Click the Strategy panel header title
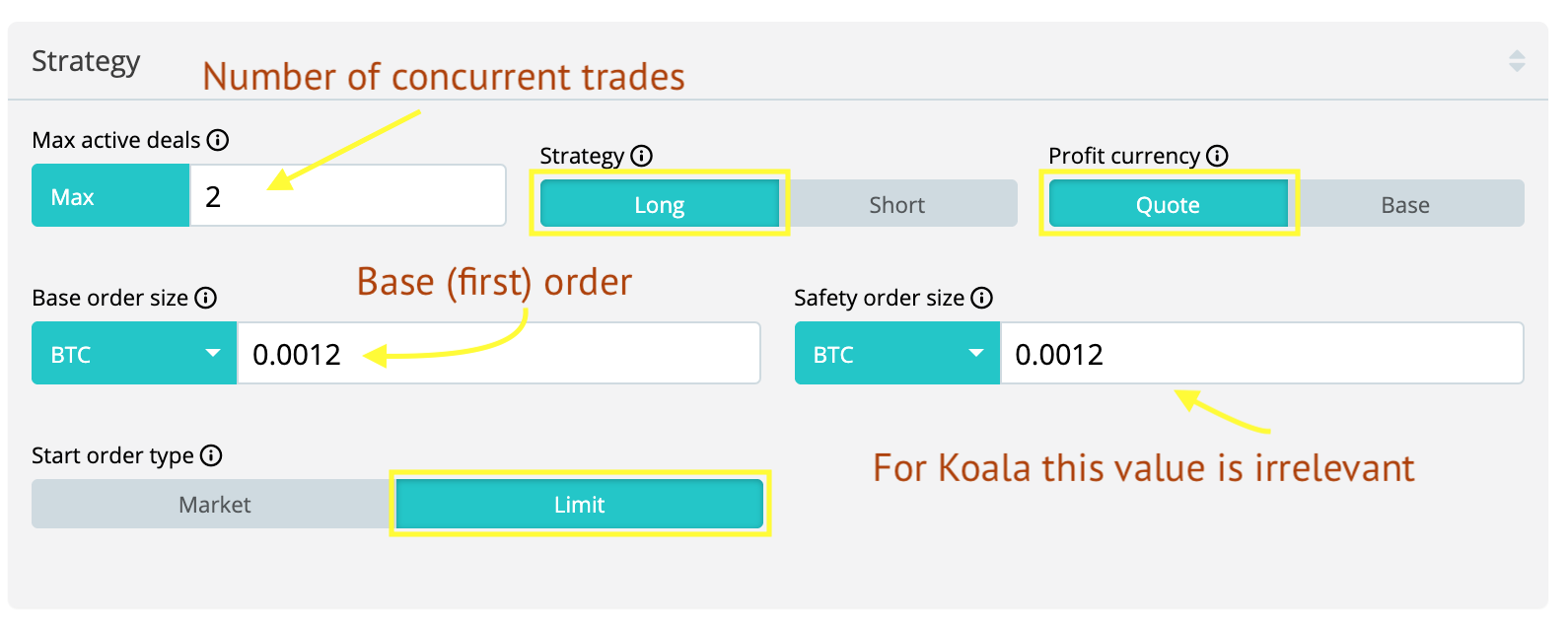Viewport: 1568px width, 623px height. [x=86, y=61]
